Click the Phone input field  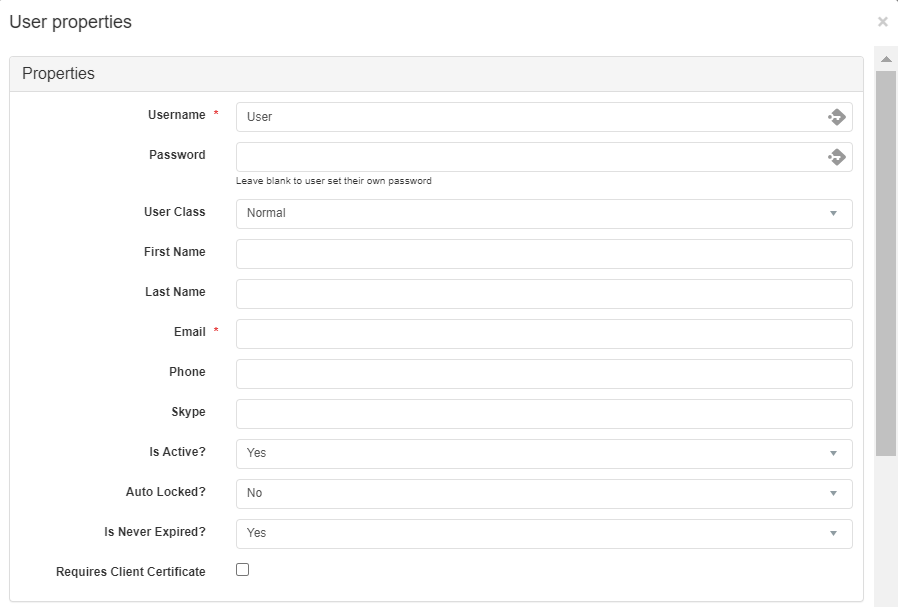pos(544,374)
